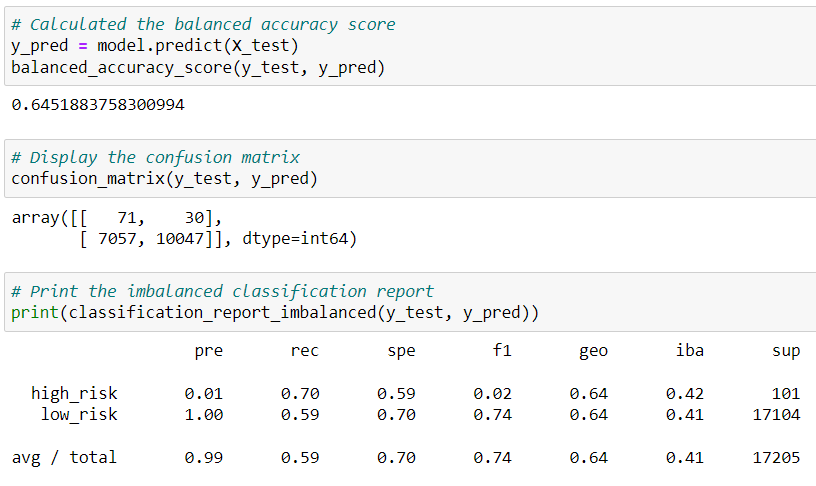Select output value 0.6451883758300994
The width and height of the screenshot is (816, 486).
[98, 105]
